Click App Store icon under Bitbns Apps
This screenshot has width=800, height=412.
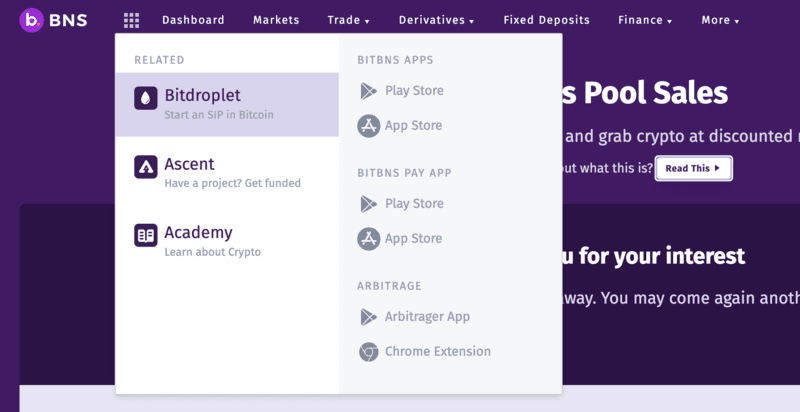pyautogui.click(x=368, y=126)
